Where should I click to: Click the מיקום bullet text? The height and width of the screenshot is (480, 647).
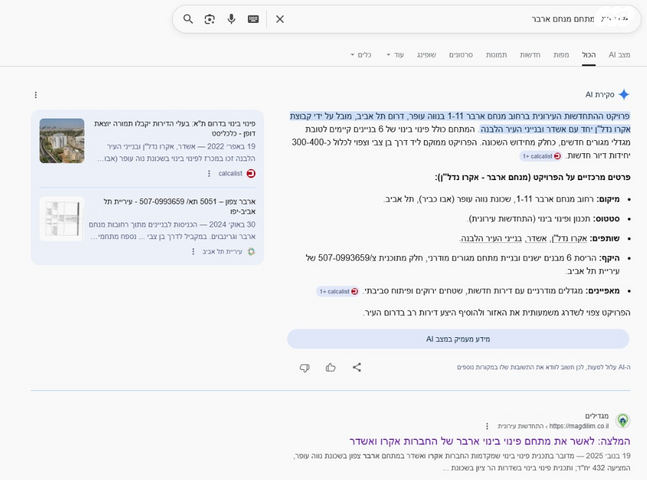(501, 199)
